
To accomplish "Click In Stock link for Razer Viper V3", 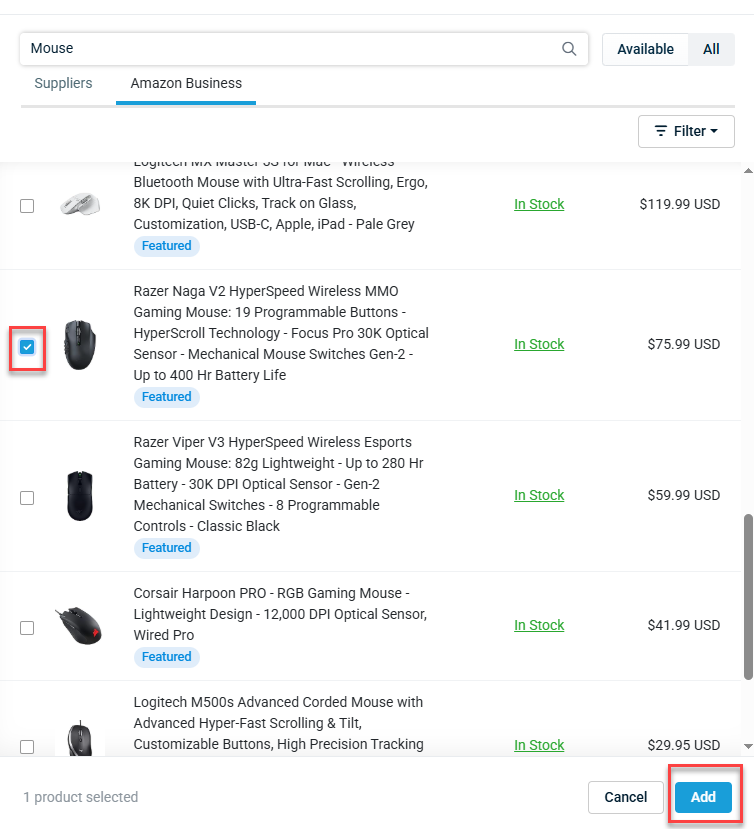I will pos(539,495).
